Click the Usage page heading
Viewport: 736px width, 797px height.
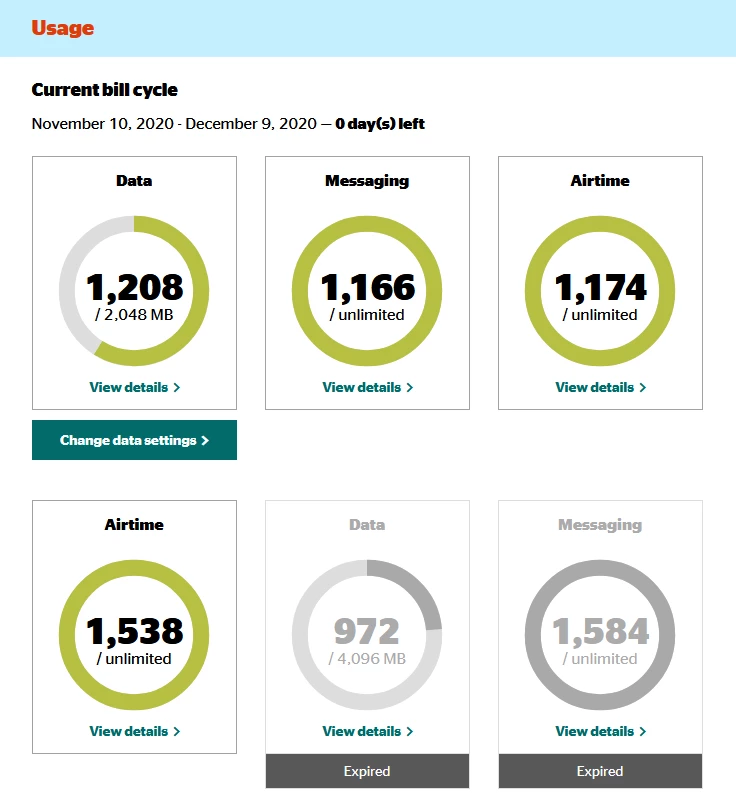point(63,28)
